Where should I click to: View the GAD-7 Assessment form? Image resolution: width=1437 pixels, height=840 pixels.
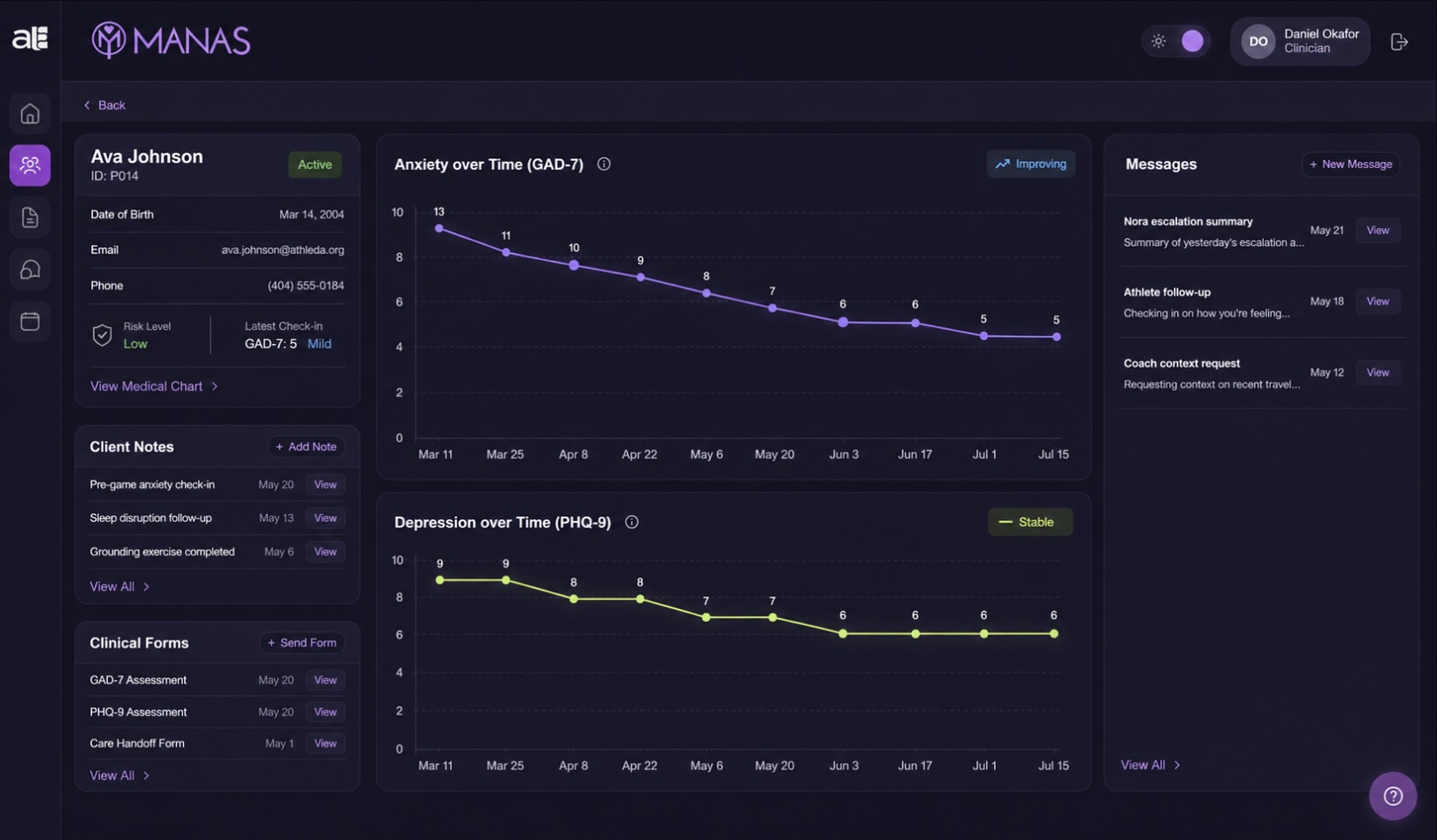tap(325, 680)
